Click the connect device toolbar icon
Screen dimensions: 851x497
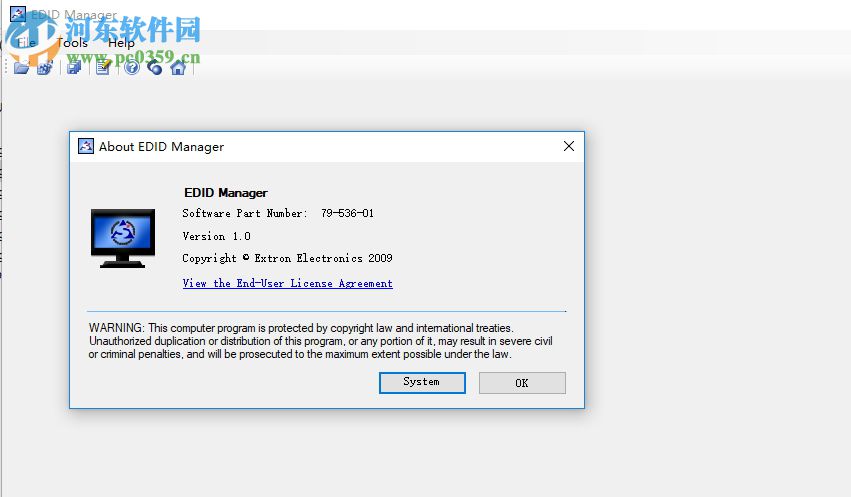[x=45, y=67]
